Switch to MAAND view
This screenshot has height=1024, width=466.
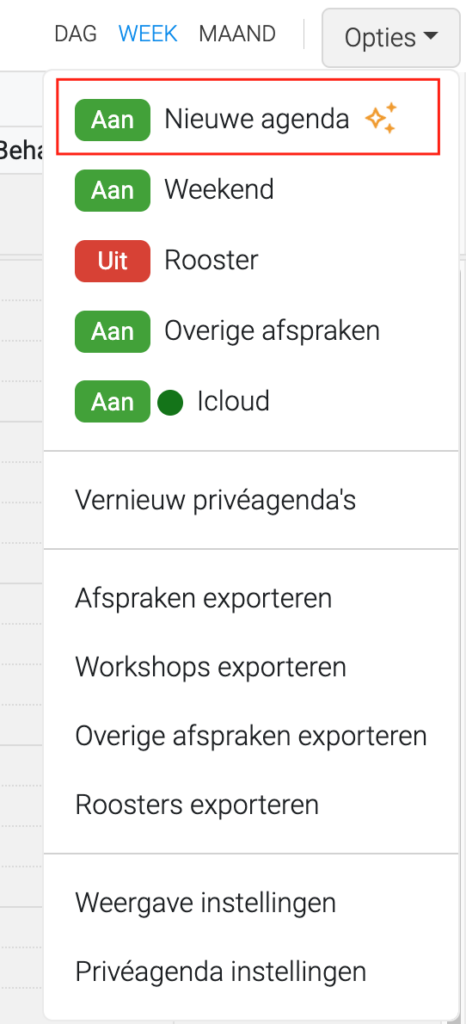pos(237,34)
